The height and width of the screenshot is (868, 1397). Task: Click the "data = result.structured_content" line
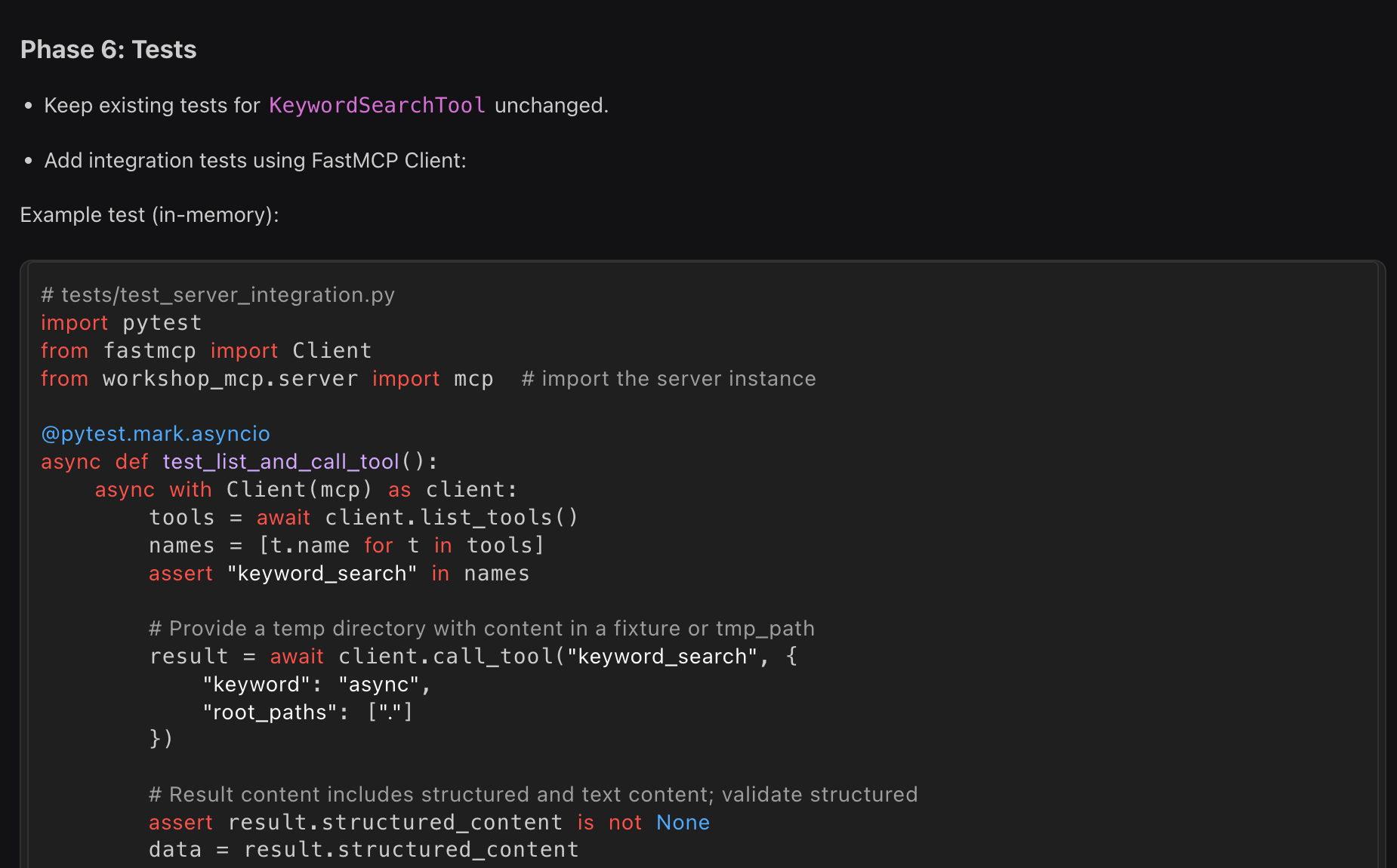(x=364, y=850)
